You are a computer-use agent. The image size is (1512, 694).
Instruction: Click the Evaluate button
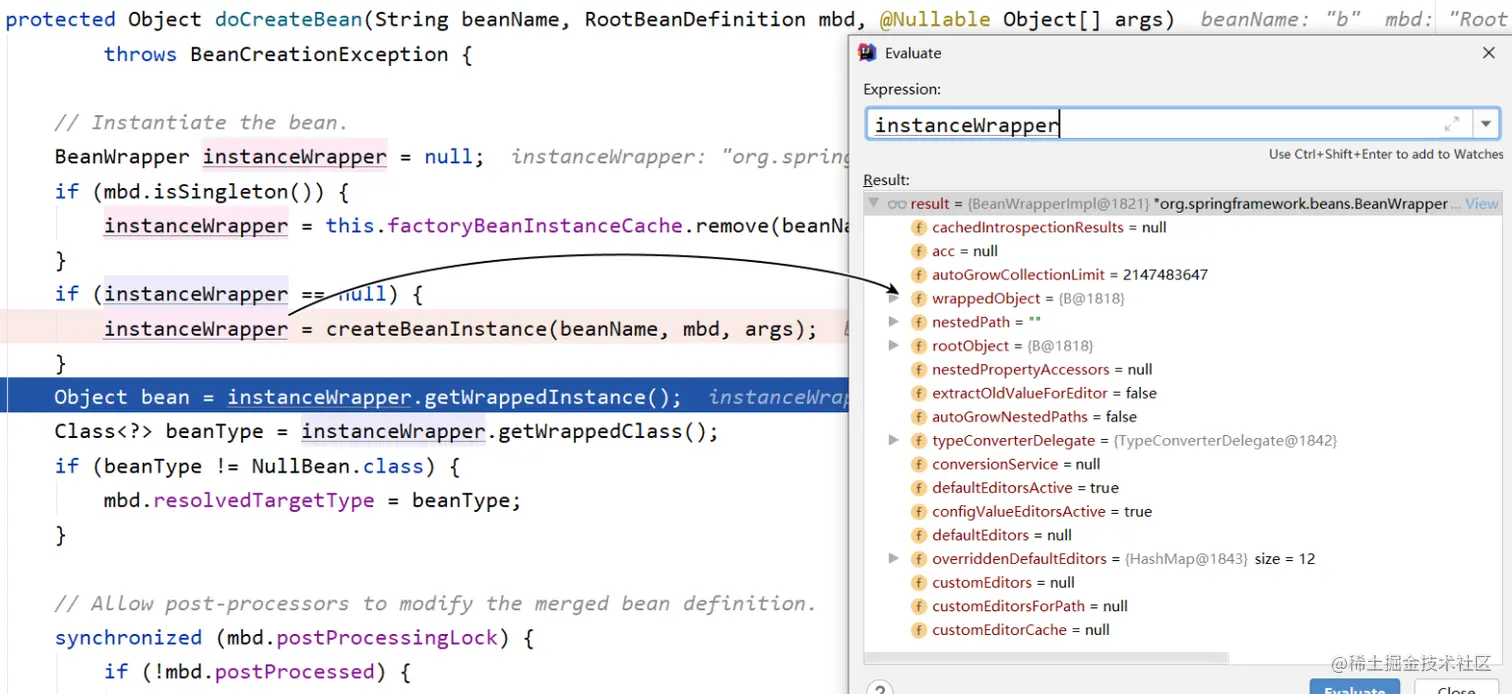[x=1355, y=689]
